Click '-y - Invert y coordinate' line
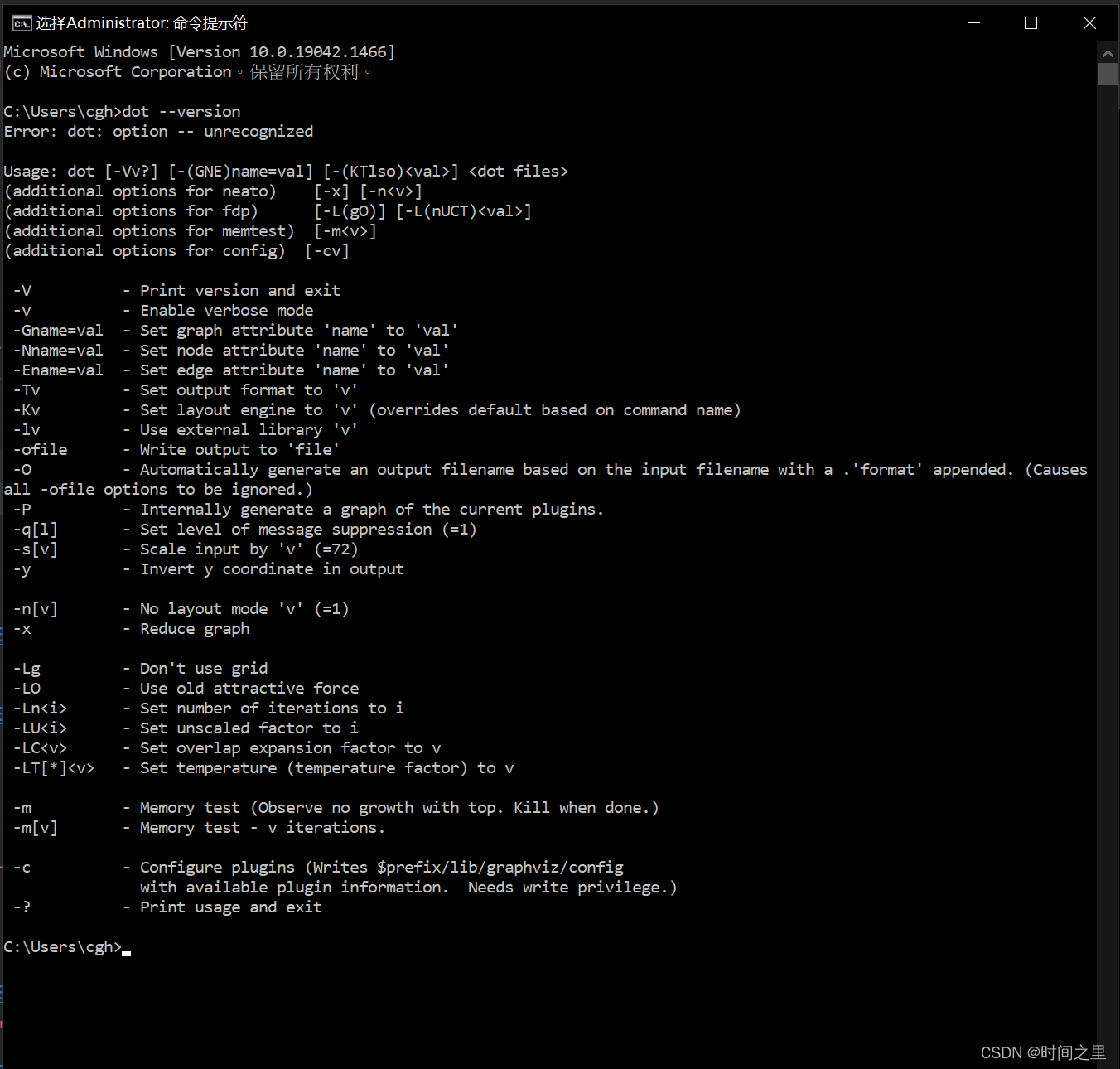Viewport: 1120px width, 1069px height. 209,569
